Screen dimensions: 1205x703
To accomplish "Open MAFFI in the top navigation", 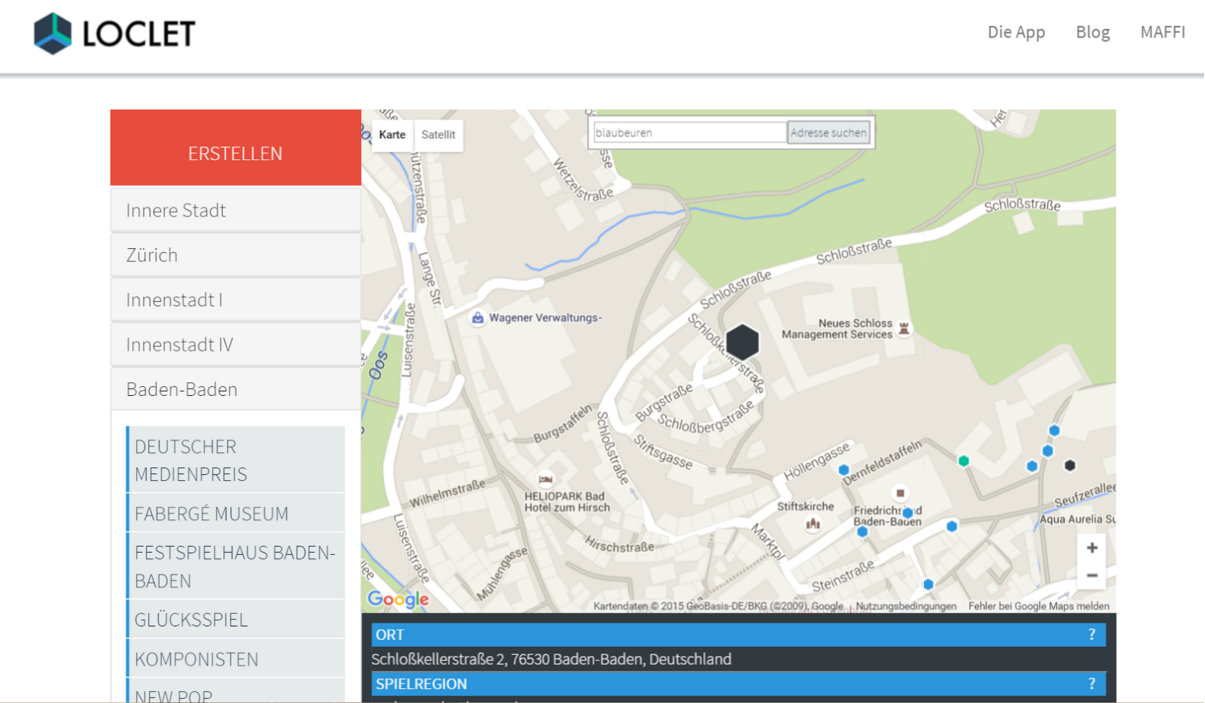I will click(x=1163, y=32).
